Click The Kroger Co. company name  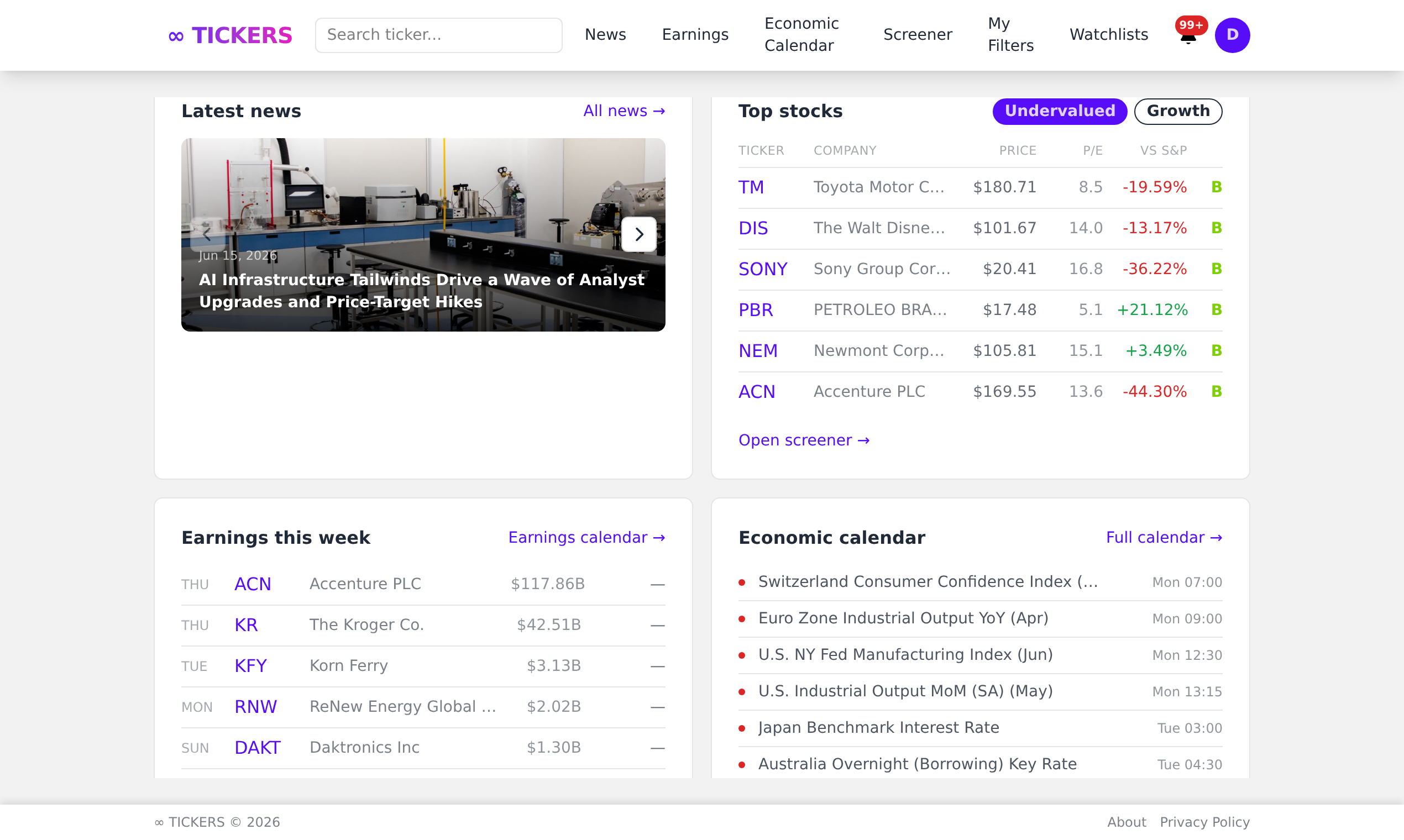pyautogui.click(x=366, y=625)
